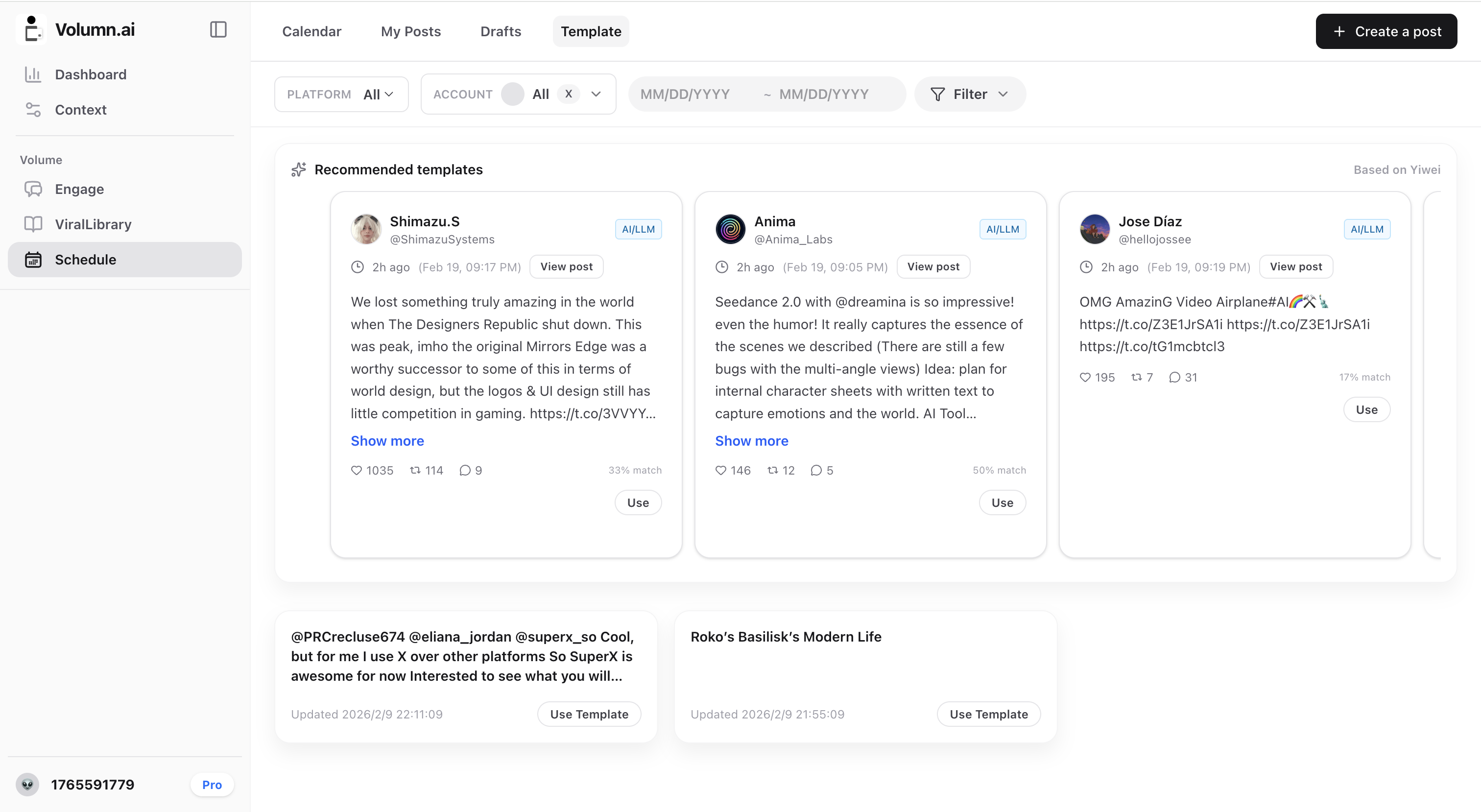The image size is (1481, 812).
Task: Switch to the Calendar tab
Action: coord(311,31)
